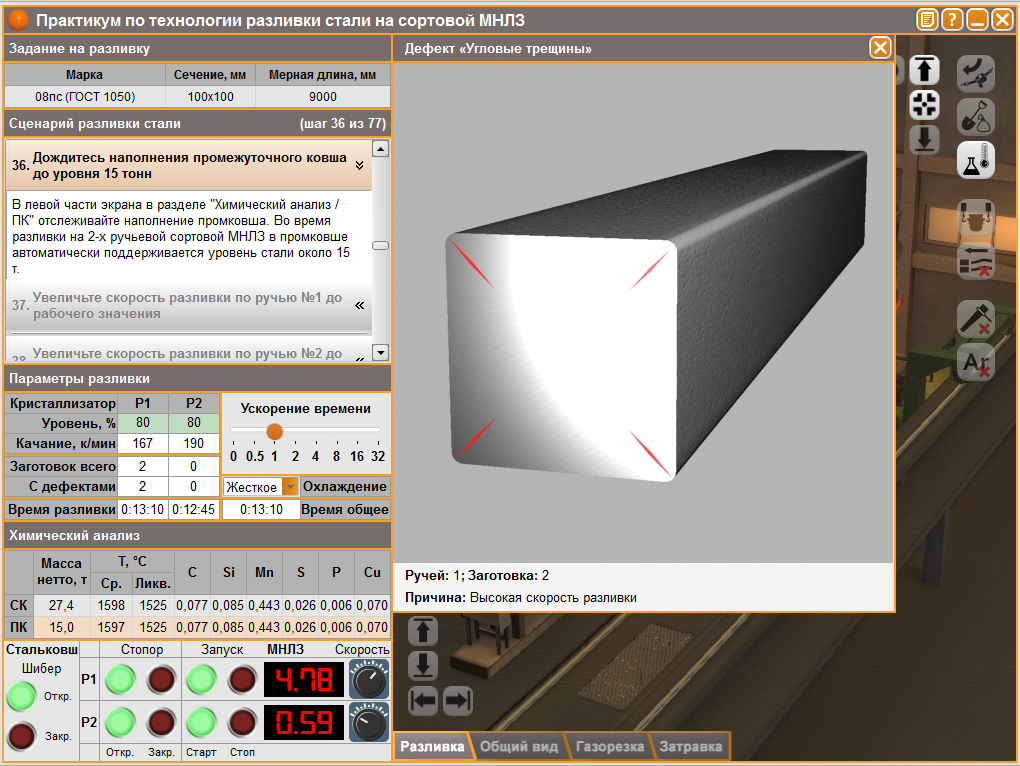Click the manipulator arm arrow icon
Viewport: 1020px width, 766px height.
pyautogui.click(x=975, y=73)
